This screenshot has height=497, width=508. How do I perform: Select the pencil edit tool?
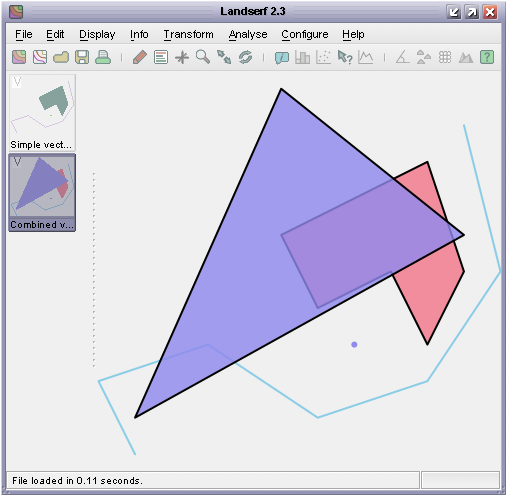(x=140, y=57)
